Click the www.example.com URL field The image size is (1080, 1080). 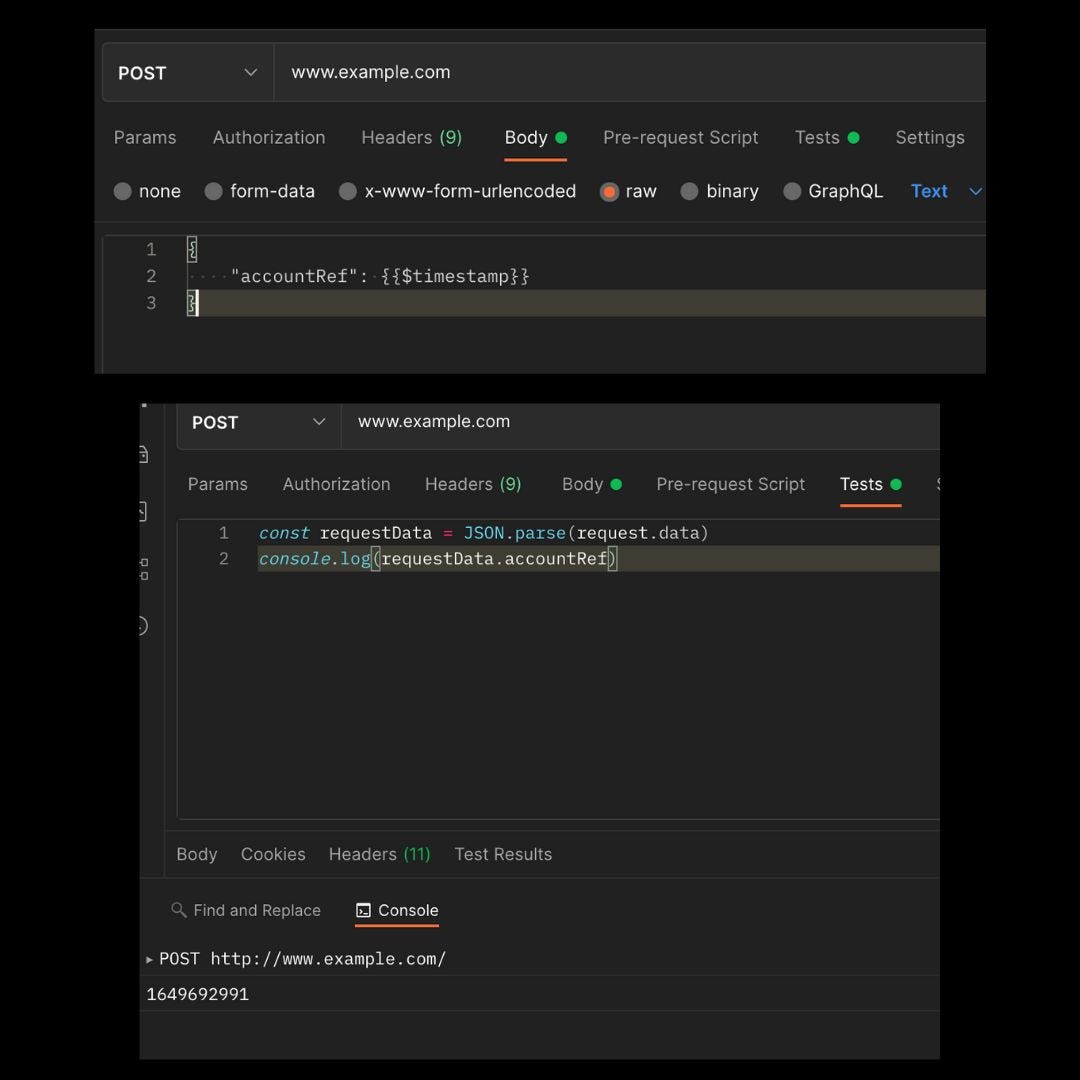click(371, 72)
